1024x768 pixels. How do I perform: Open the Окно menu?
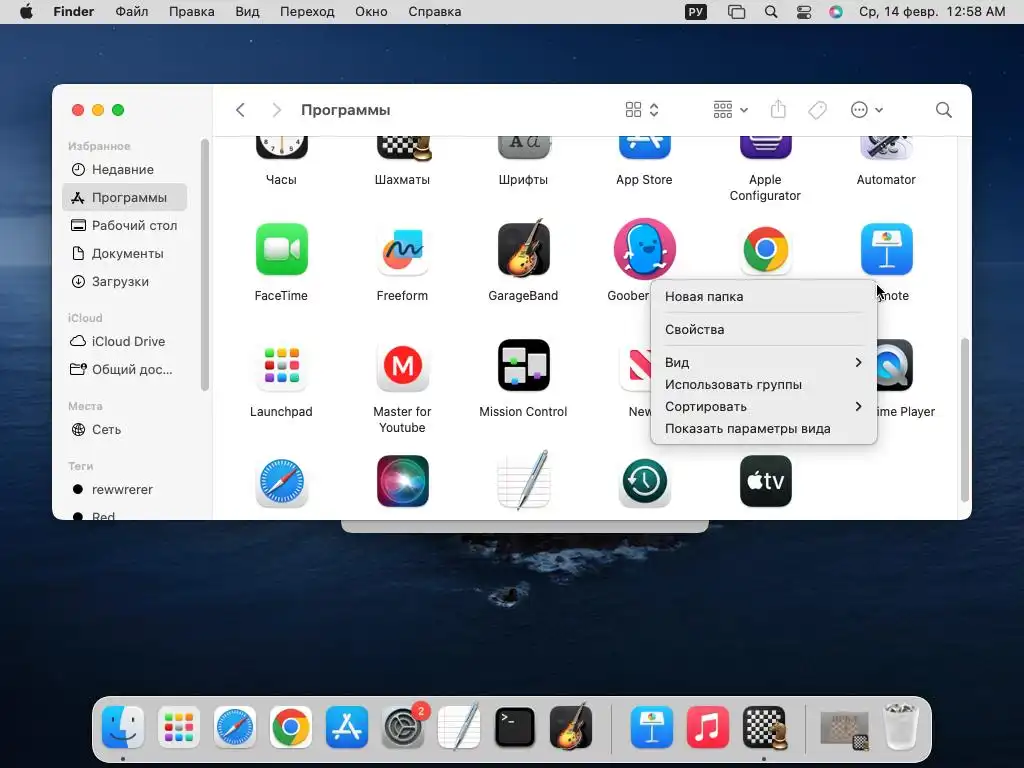coord(371,12)
